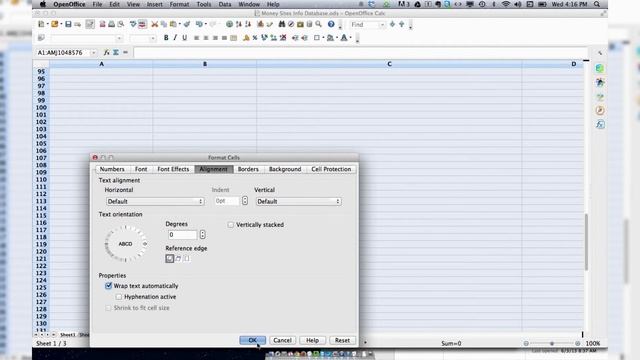Click the Degrees spinner arrows
The width and height of the screenshot is (640, 360).
pos(202,234)
